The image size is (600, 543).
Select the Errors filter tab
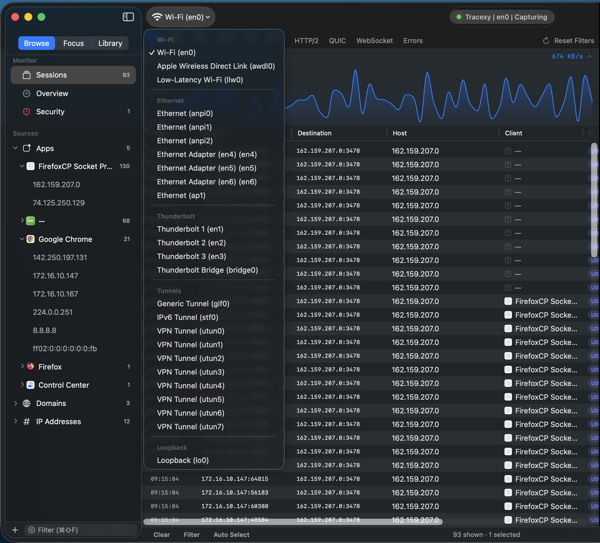pos(413,41)
